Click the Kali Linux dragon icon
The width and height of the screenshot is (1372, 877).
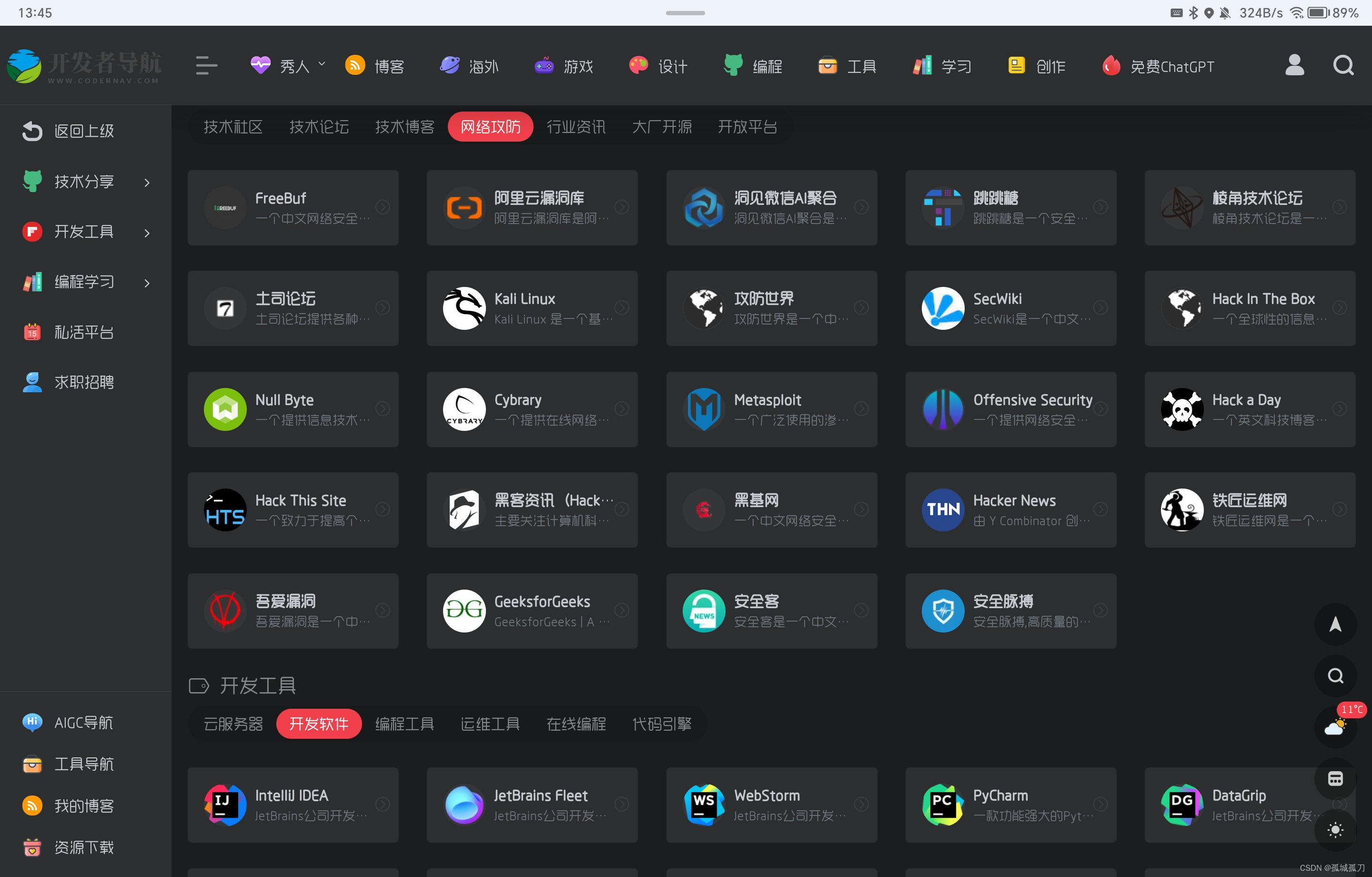tap(464, 308)
